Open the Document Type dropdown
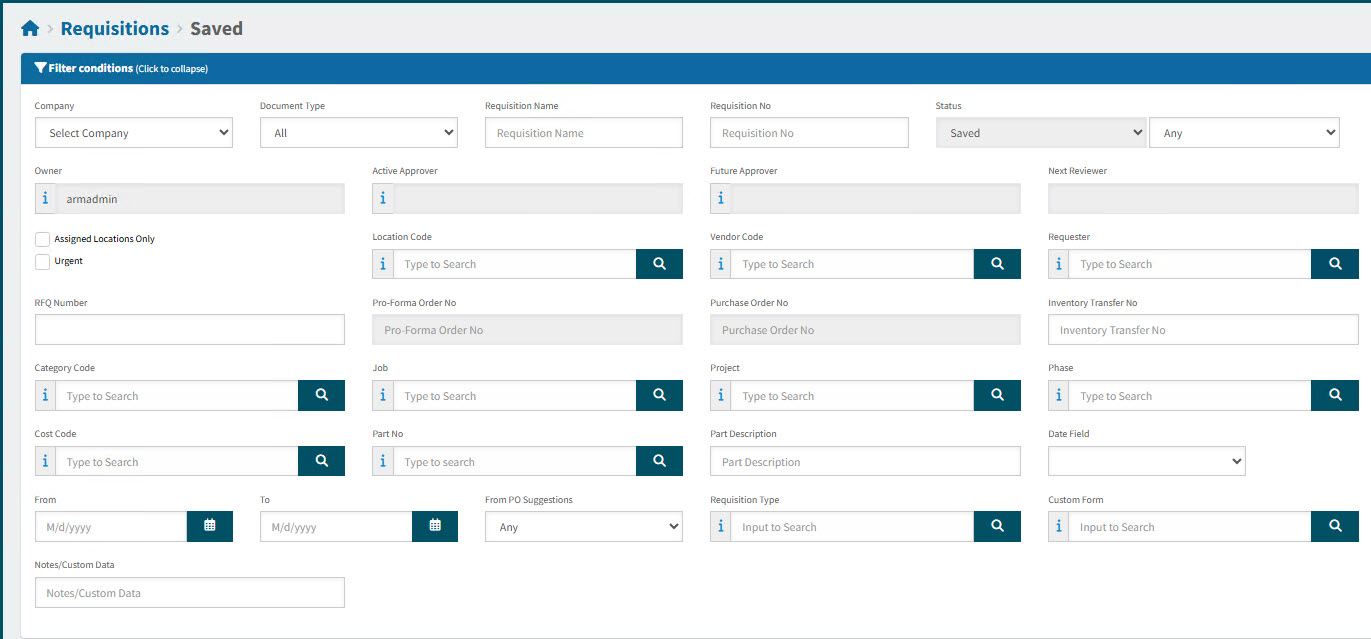The image size is (1371, 639). [x=358, y=132]
